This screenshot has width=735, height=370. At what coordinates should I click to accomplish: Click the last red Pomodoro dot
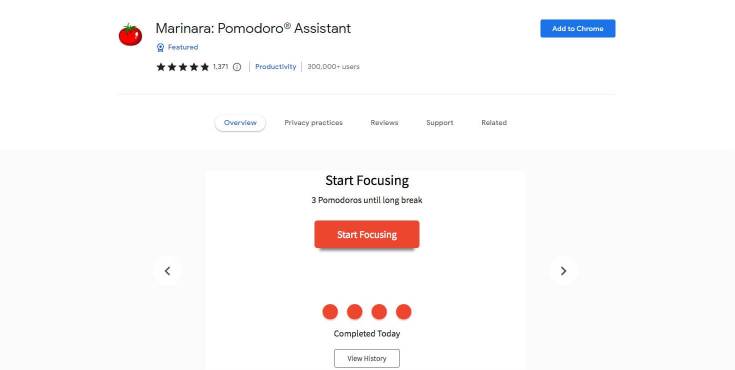tap(404, 311)
